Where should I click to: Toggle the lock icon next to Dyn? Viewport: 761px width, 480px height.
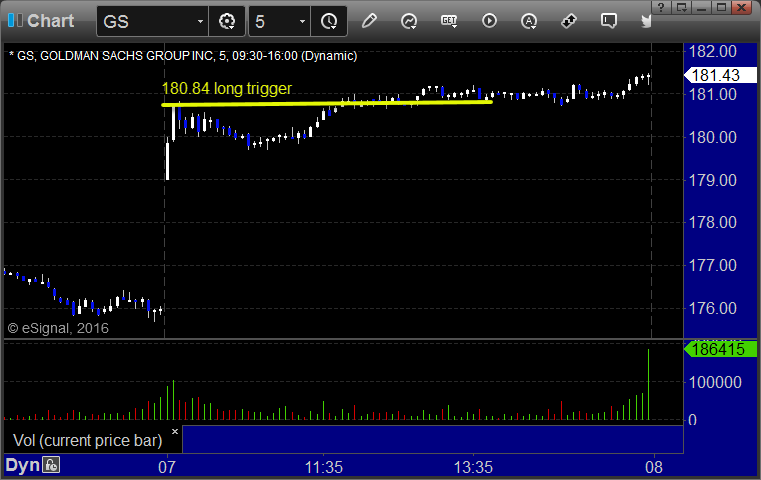(x=51, y=465)
